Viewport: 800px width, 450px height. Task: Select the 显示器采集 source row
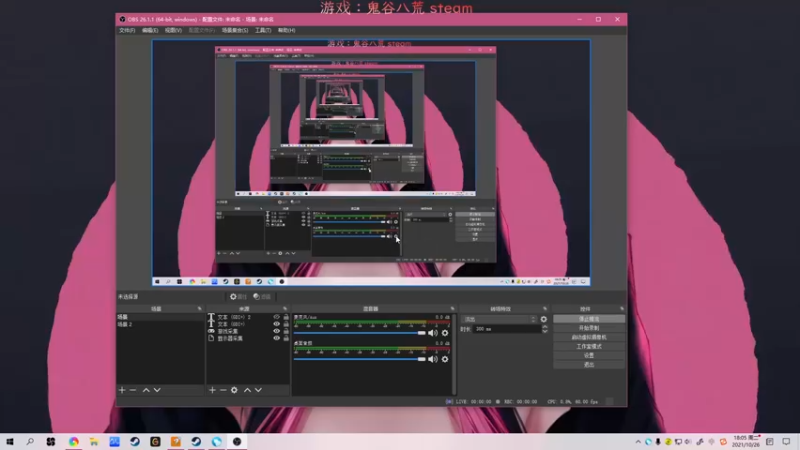[248, 338]
